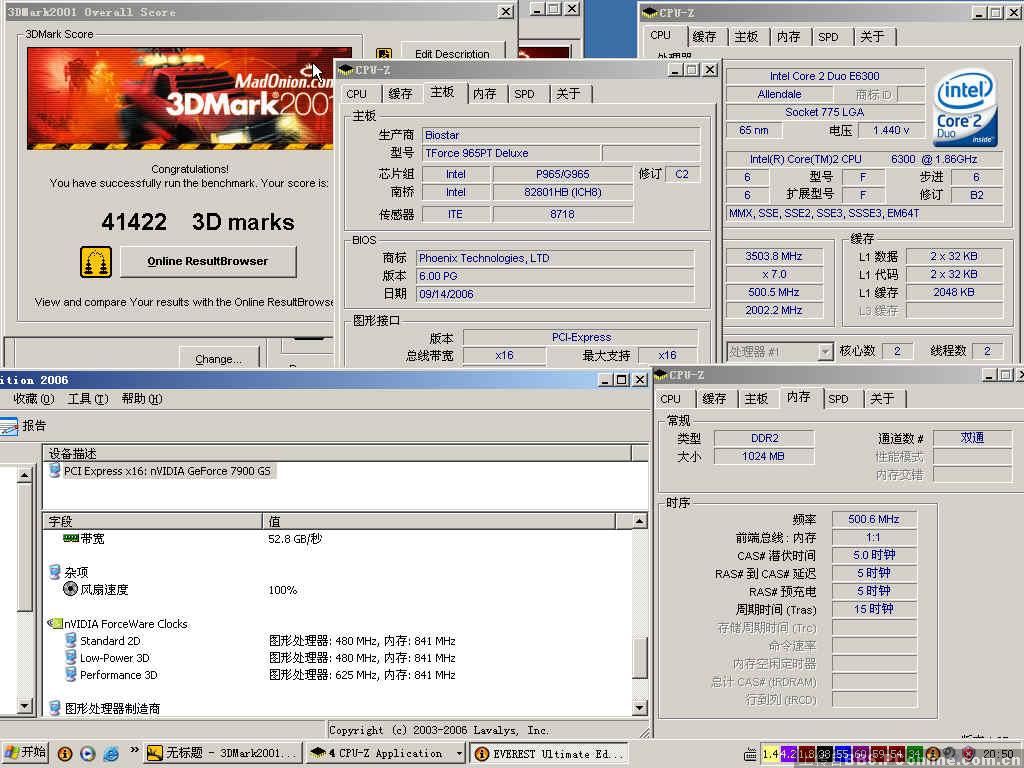The height and width of the screenshot is (768, 1024).
Task: Launch EVEREST from the quick launch info icon
Action: click(x=65, y=754)
